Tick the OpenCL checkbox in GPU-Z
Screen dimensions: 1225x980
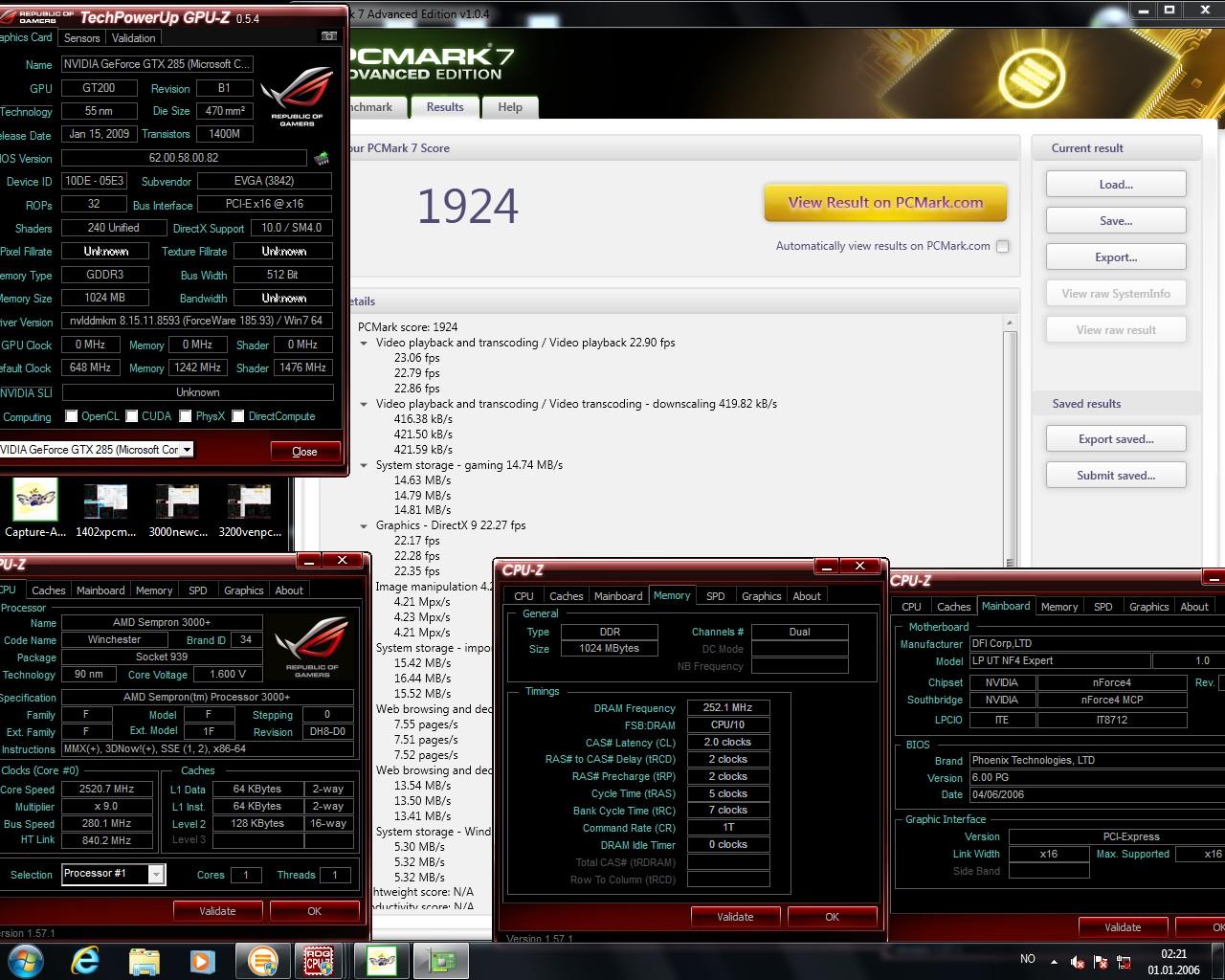71,416
